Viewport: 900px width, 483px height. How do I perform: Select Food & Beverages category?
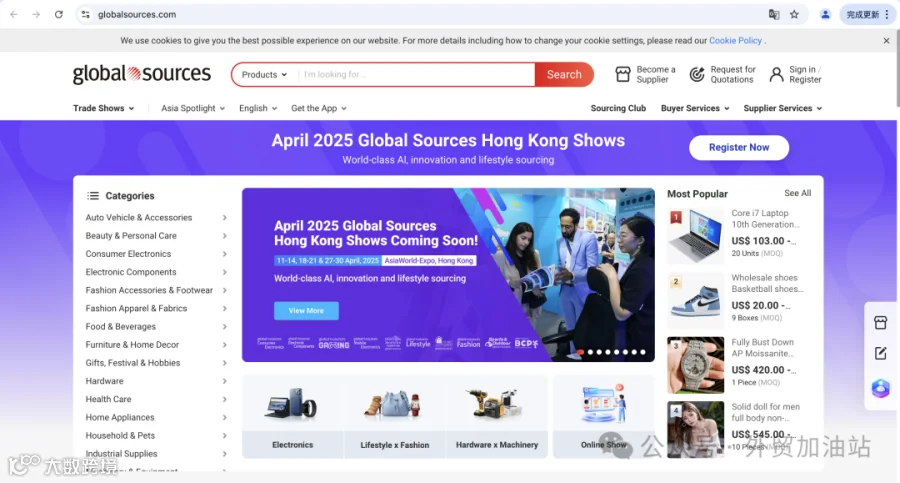pos(121,326)
